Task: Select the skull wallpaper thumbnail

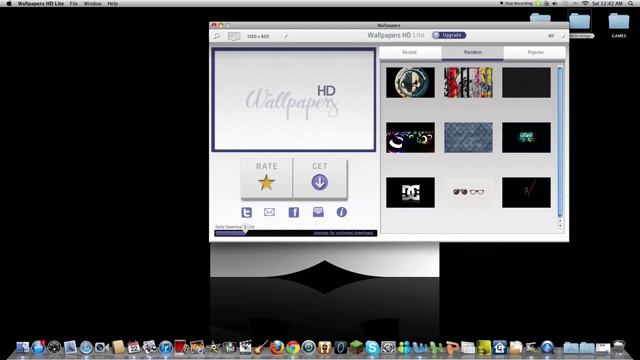Action: 410,82
